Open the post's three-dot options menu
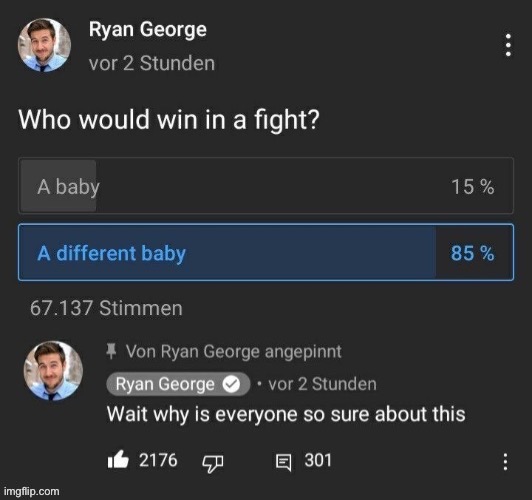 [508, 45]
